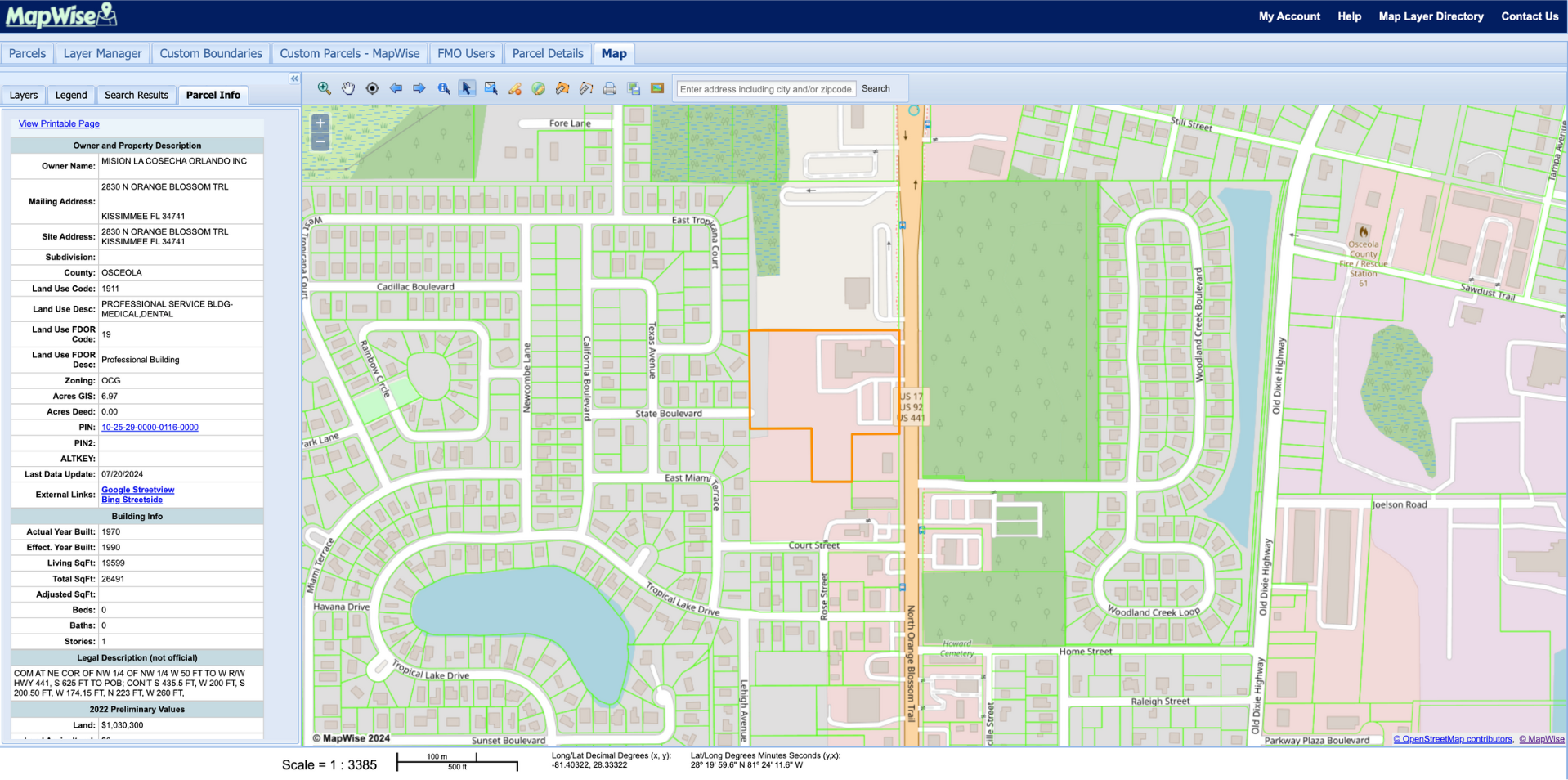This screenshot has height=780, width=1568.
Task: Click the MapWise logo
Action: [x=61, y=16]
